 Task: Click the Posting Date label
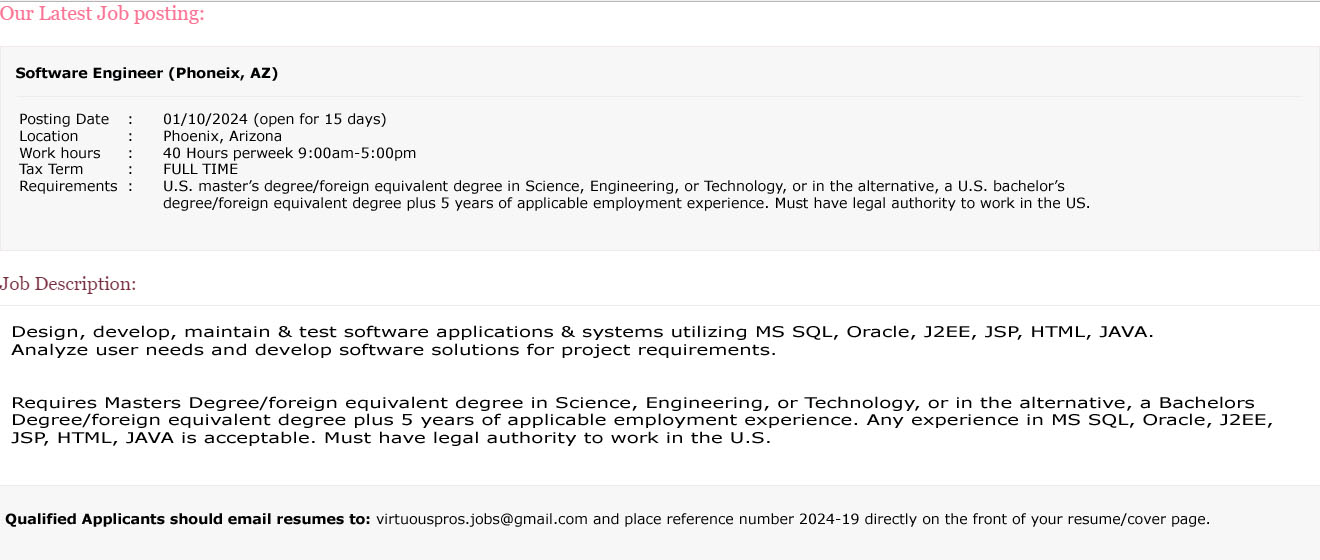(65, 119)
